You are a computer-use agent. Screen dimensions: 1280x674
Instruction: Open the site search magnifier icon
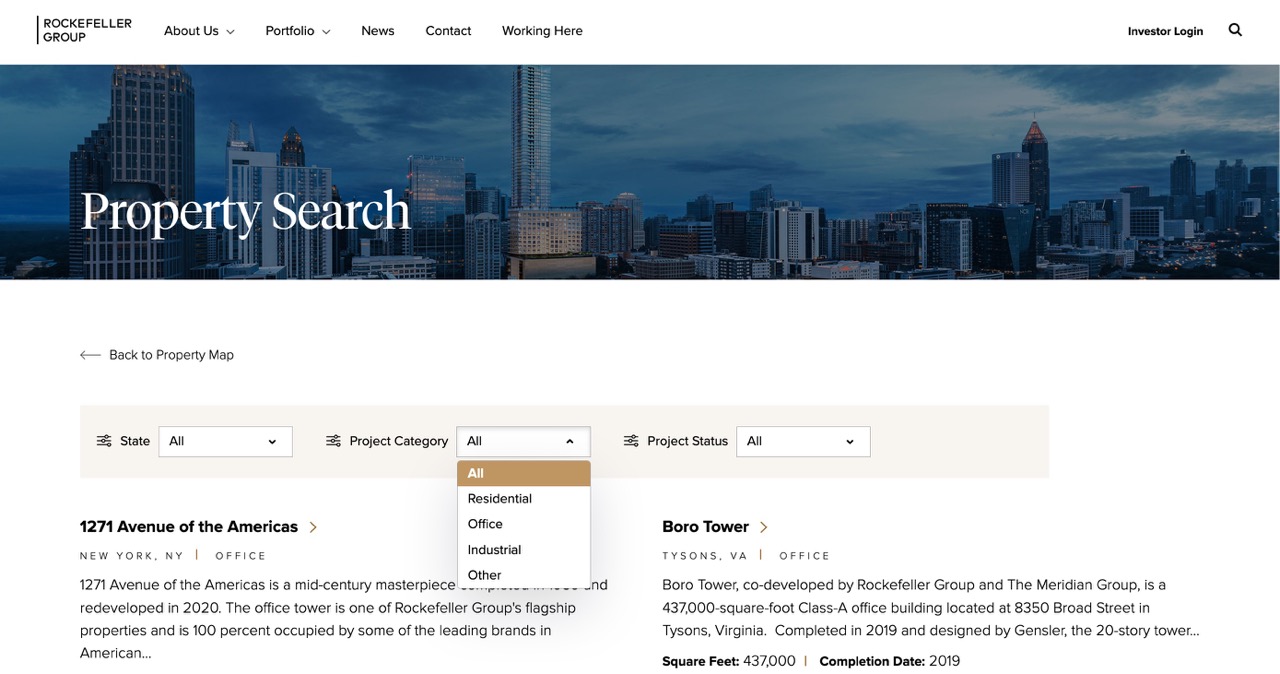point(1235,30)
